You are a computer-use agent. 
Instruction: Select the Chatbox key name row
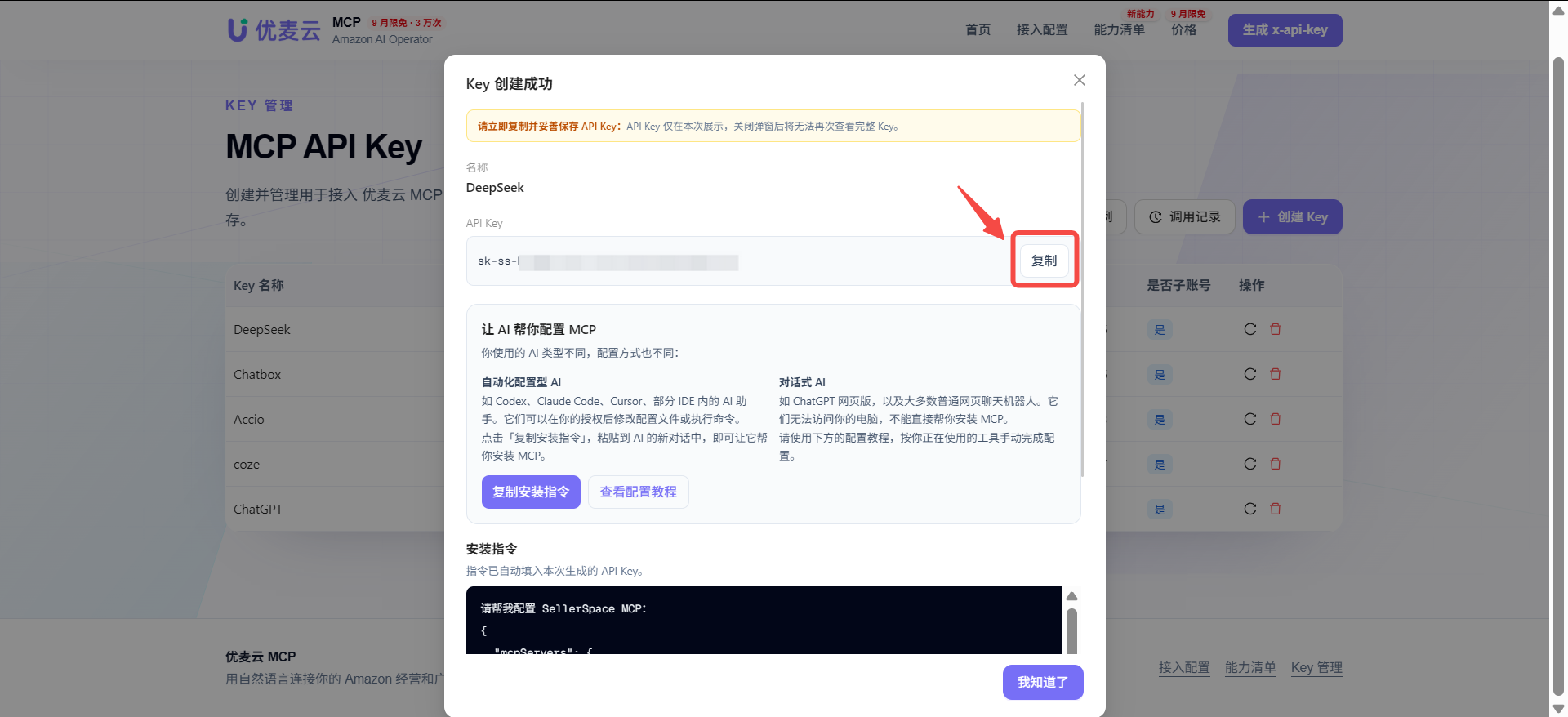[257, 375]
